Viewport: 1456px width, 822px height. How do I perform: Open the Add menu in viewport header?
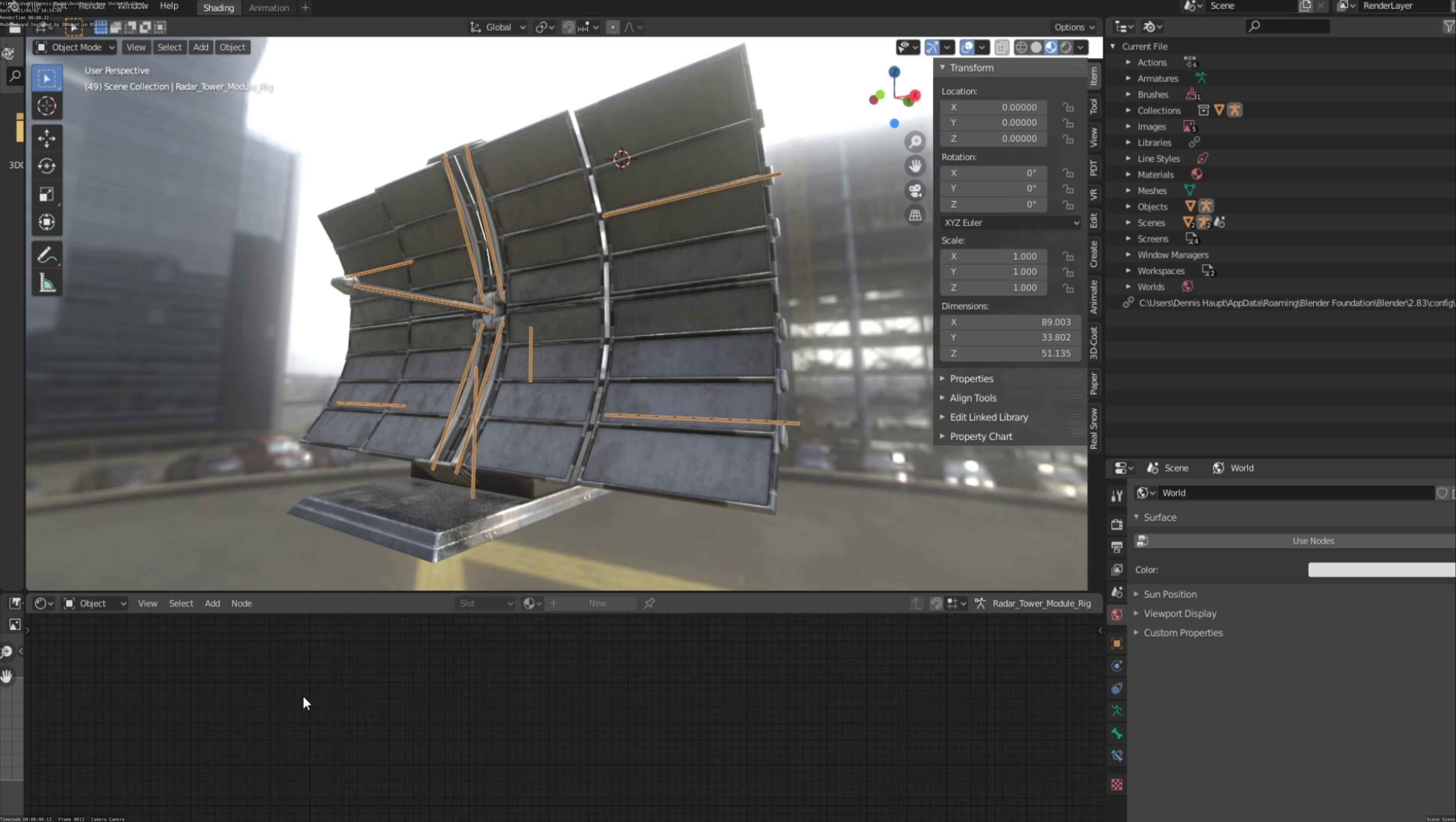(x=200, y=47)
